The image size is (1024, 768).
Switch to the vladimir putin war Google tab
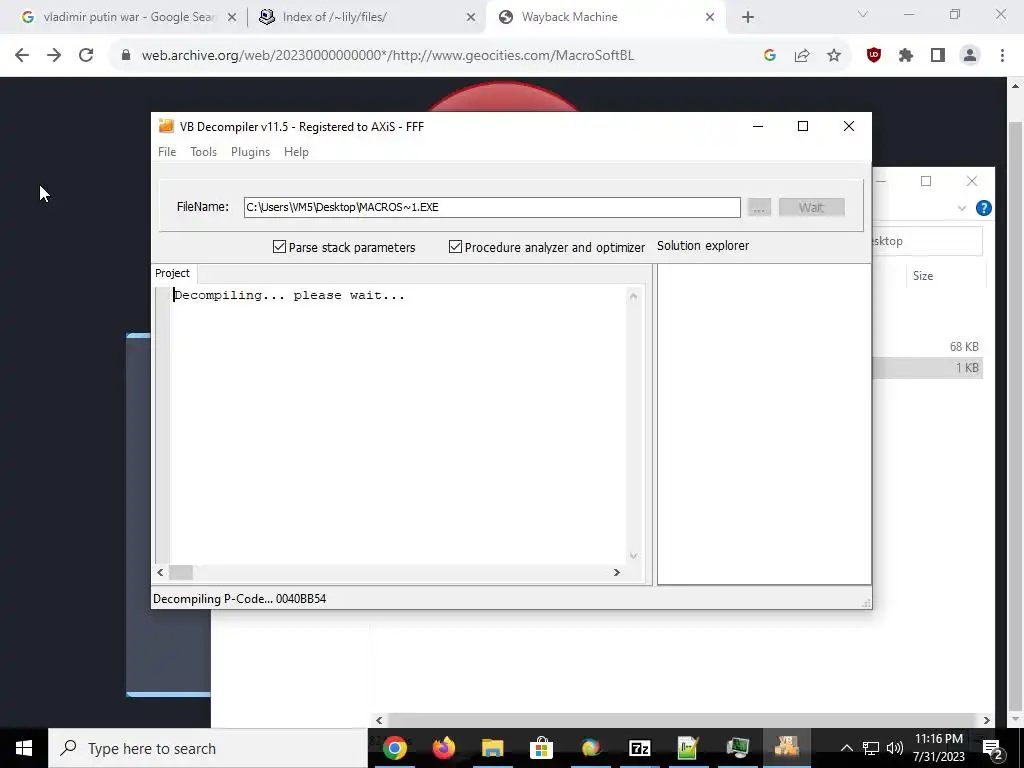pos(128,17)
